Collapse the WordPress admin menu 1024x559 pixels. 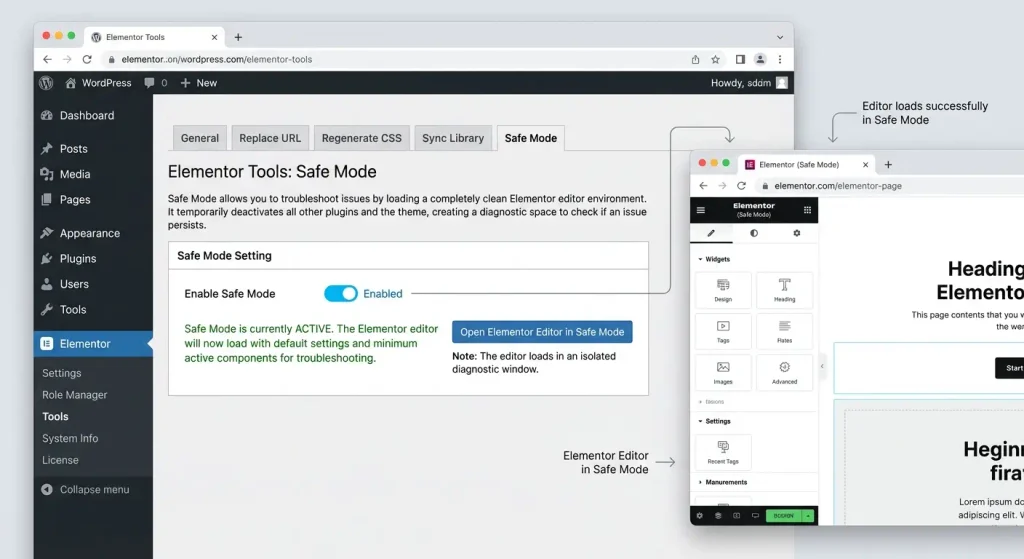click(85, 490)
